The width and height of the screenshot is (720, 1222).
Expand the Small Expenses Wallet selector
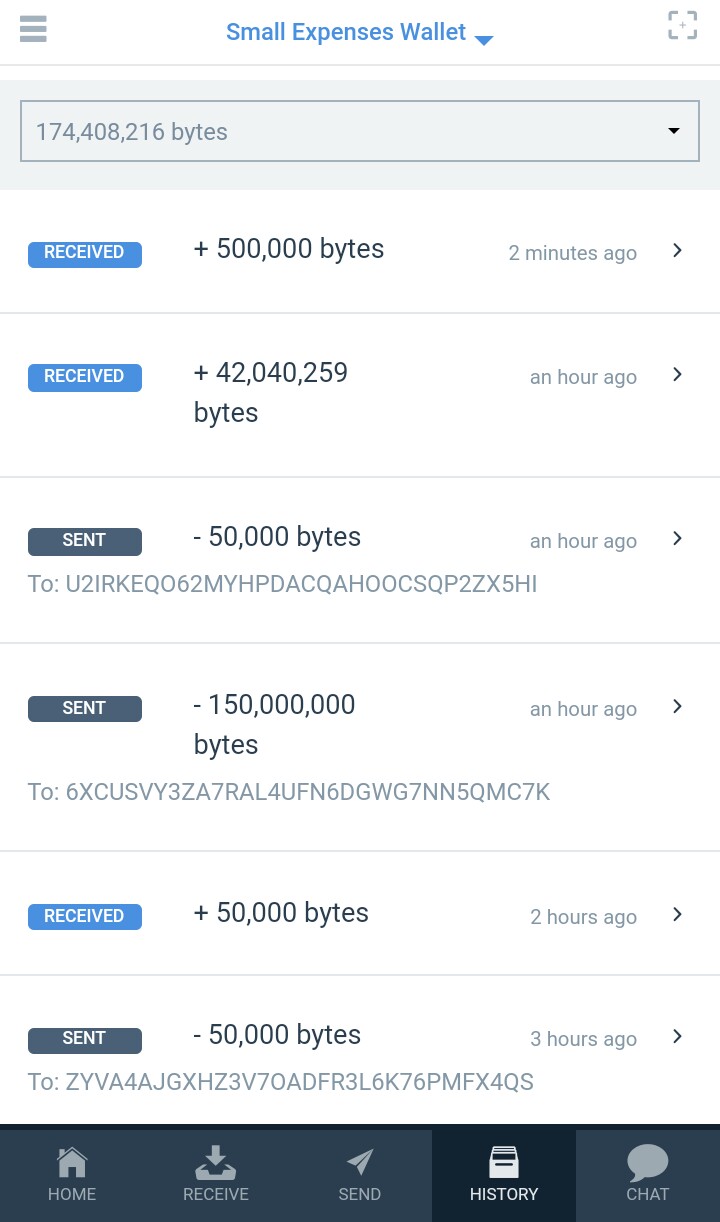484,40
